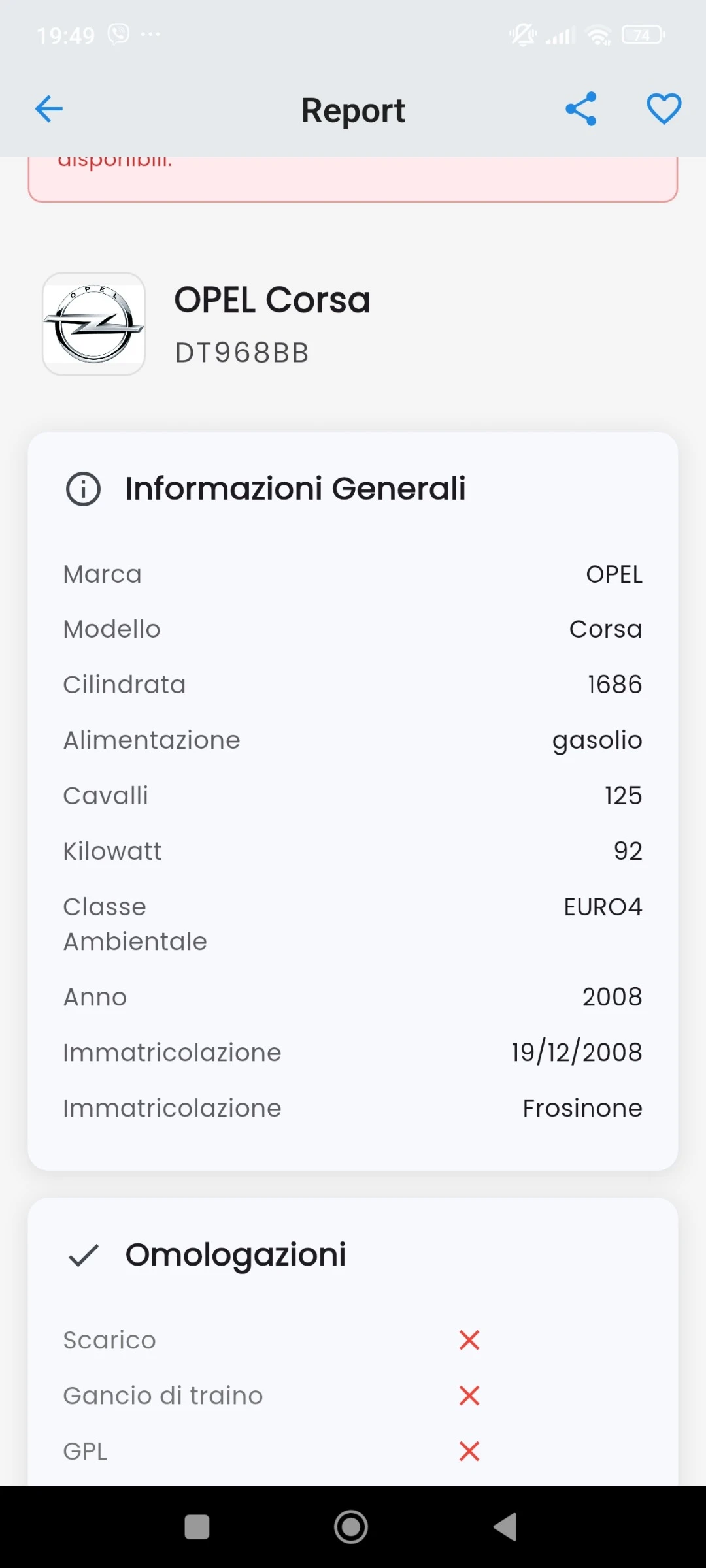
Task: Share this vehicle report
Action: pyautogui.click(x=581, y=108)
